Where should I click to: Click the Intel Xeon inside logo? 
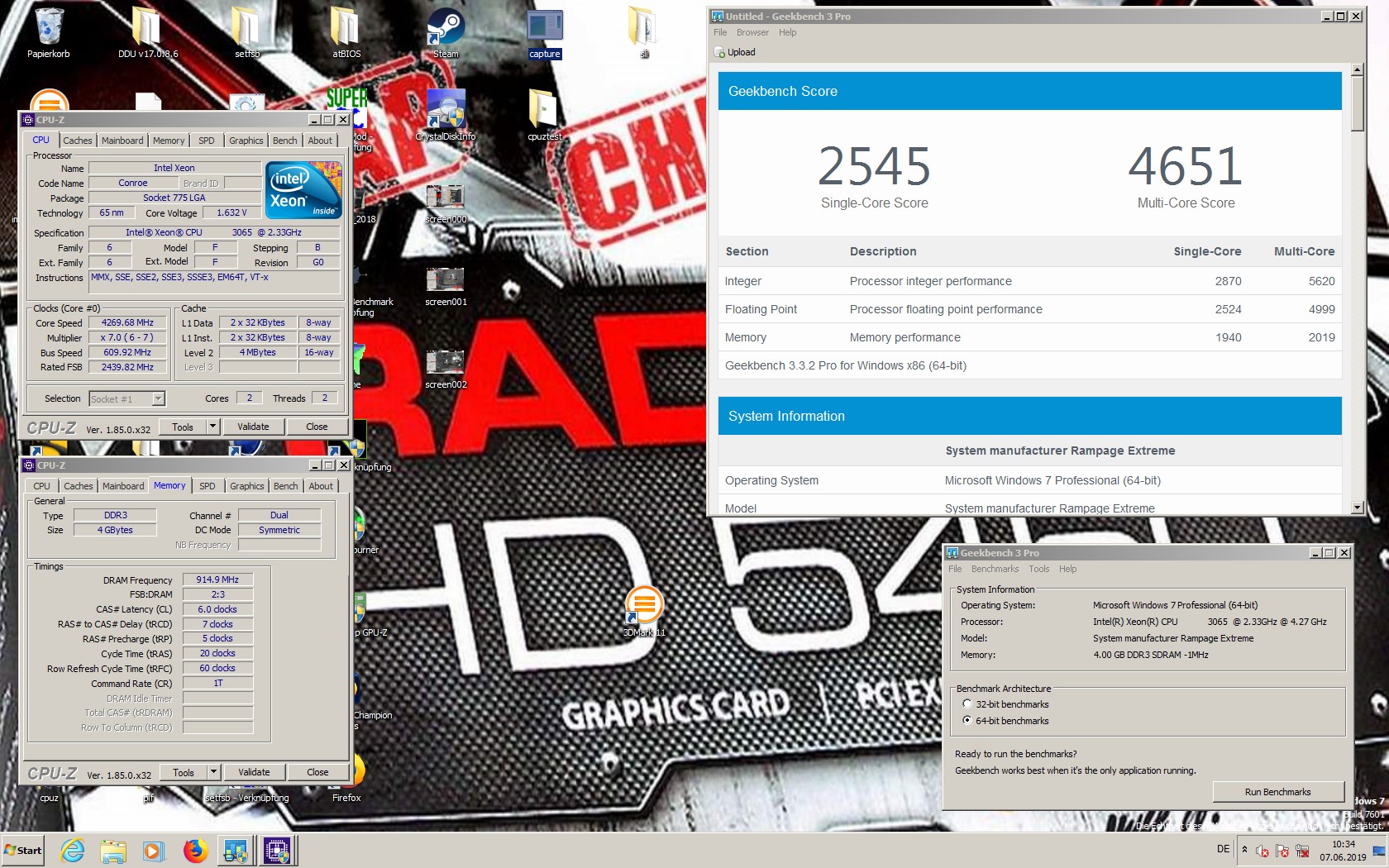click(303, 190)
